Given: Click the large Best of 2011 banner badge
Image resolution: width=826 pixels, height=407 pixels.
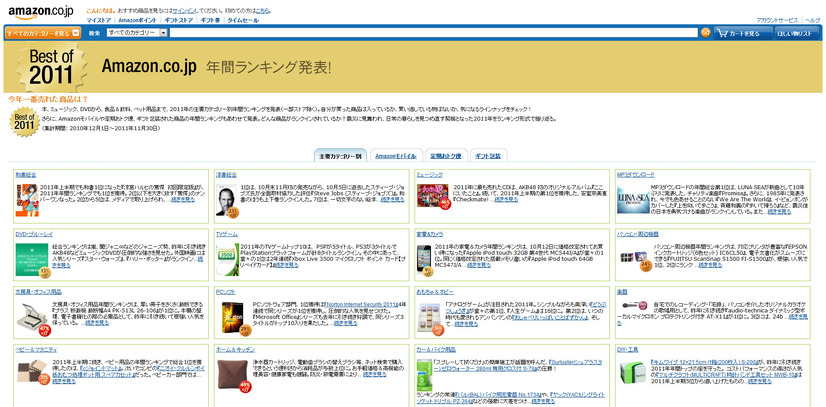Looking at the screenshot, I should (51, 67).
